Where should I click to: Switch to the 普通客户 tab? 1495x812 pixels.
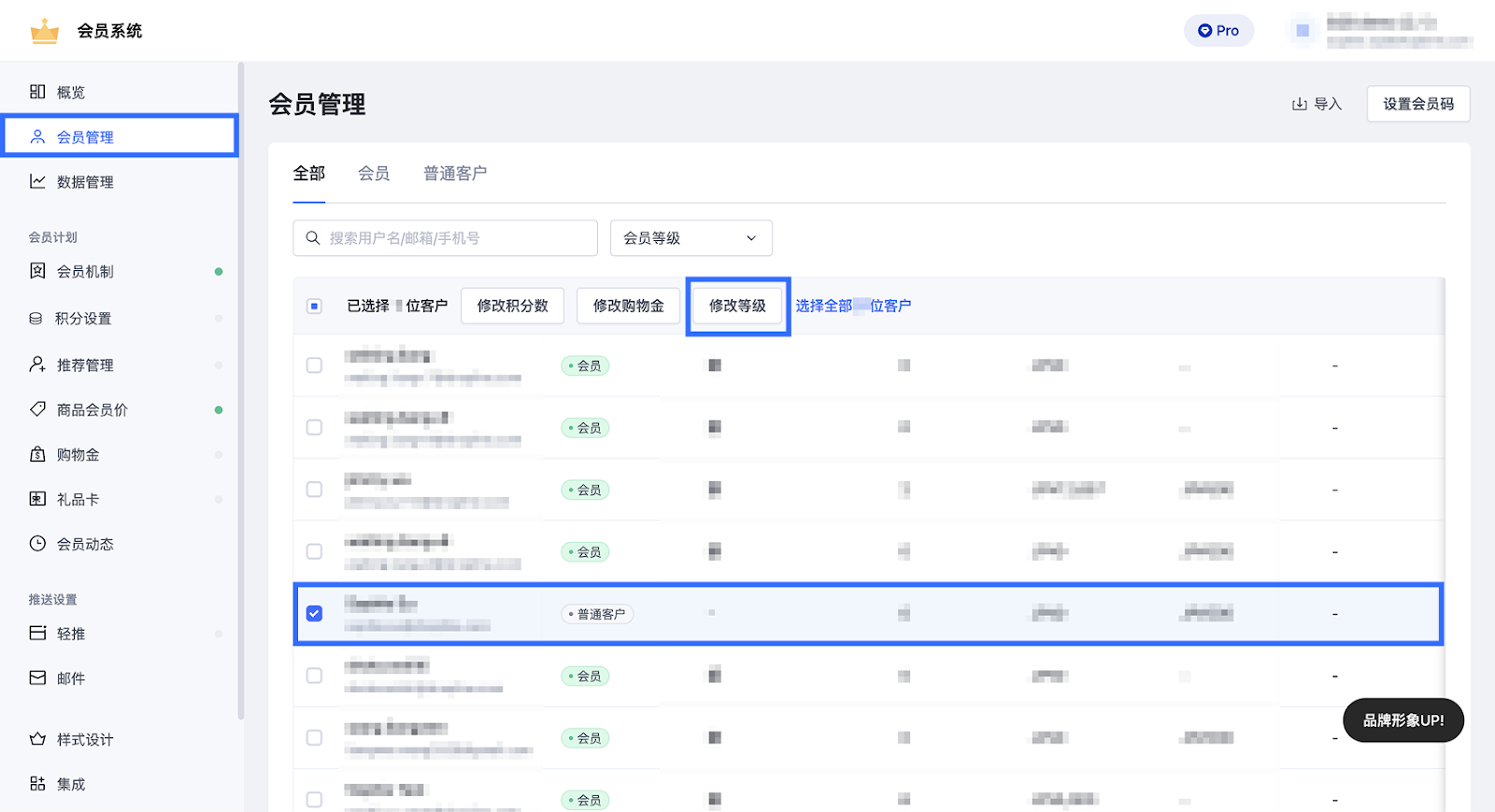click(x=454, y=174)
